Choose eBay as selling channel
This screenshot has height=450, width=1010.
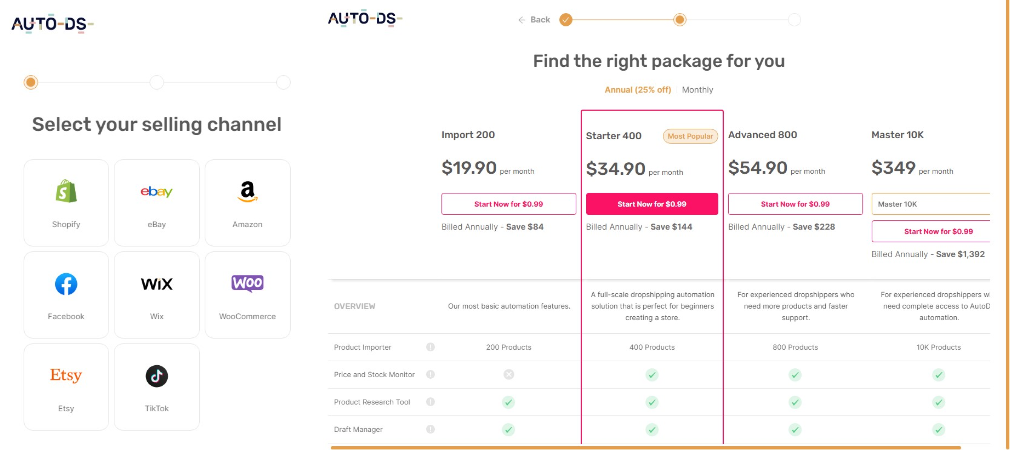click(157, 192)
